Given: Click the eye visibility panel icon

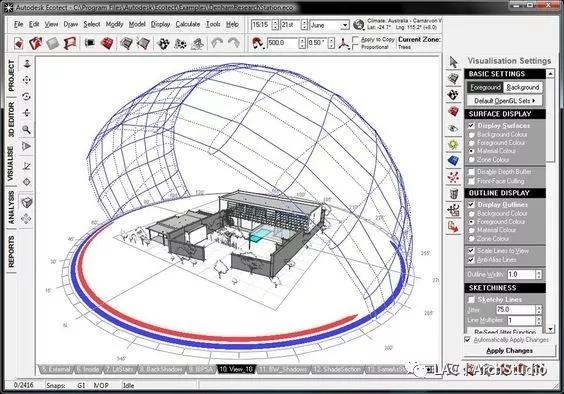Looking at the screenshot, I should (453, 128).
